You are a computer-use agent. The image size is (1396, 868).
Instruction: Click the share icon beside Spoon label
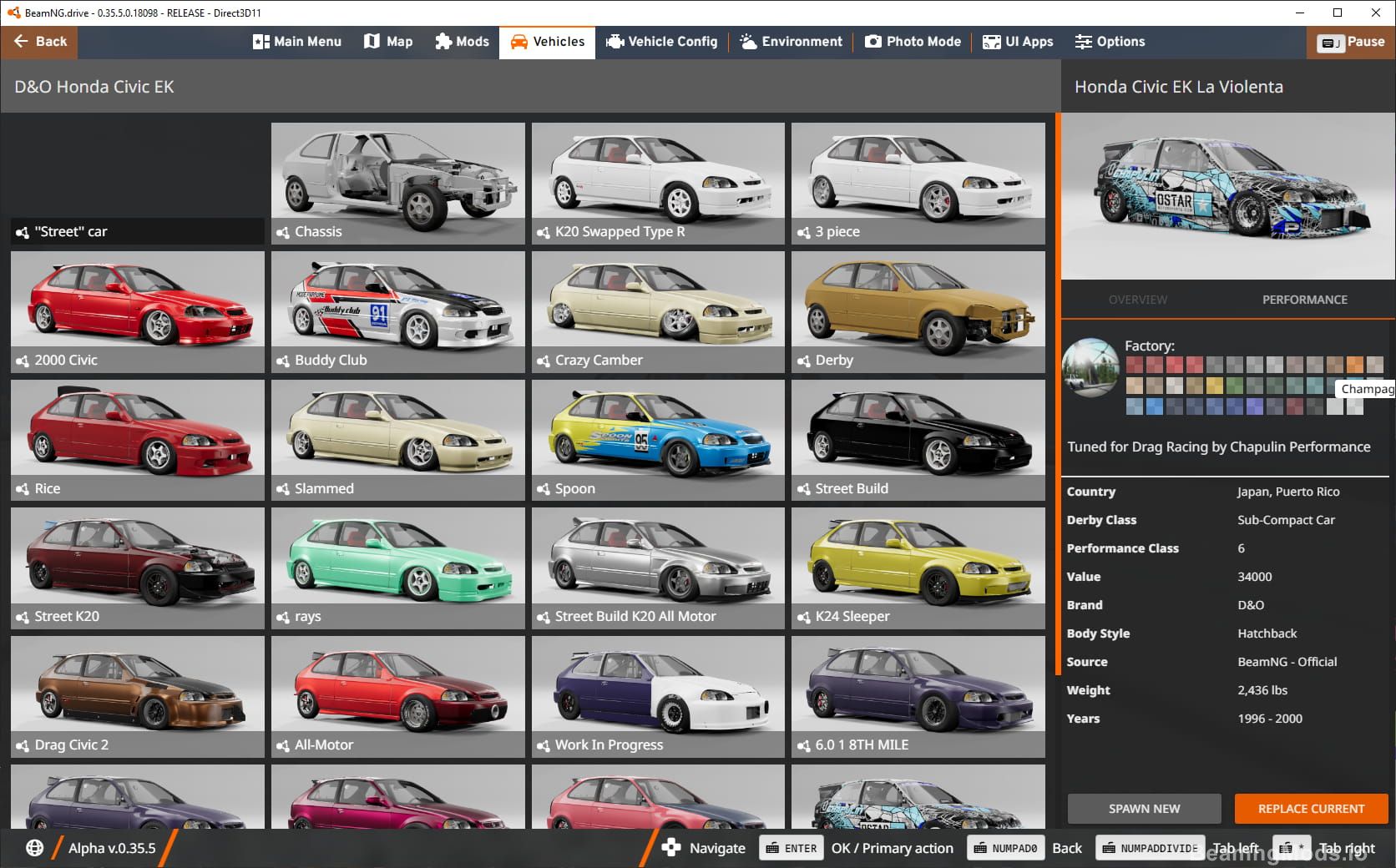click(543, 489)
